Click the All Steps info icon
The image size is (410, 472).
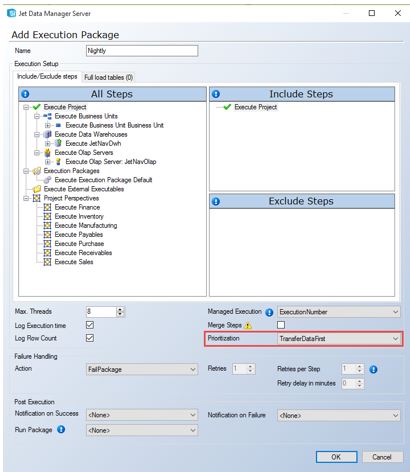(25, 94)
